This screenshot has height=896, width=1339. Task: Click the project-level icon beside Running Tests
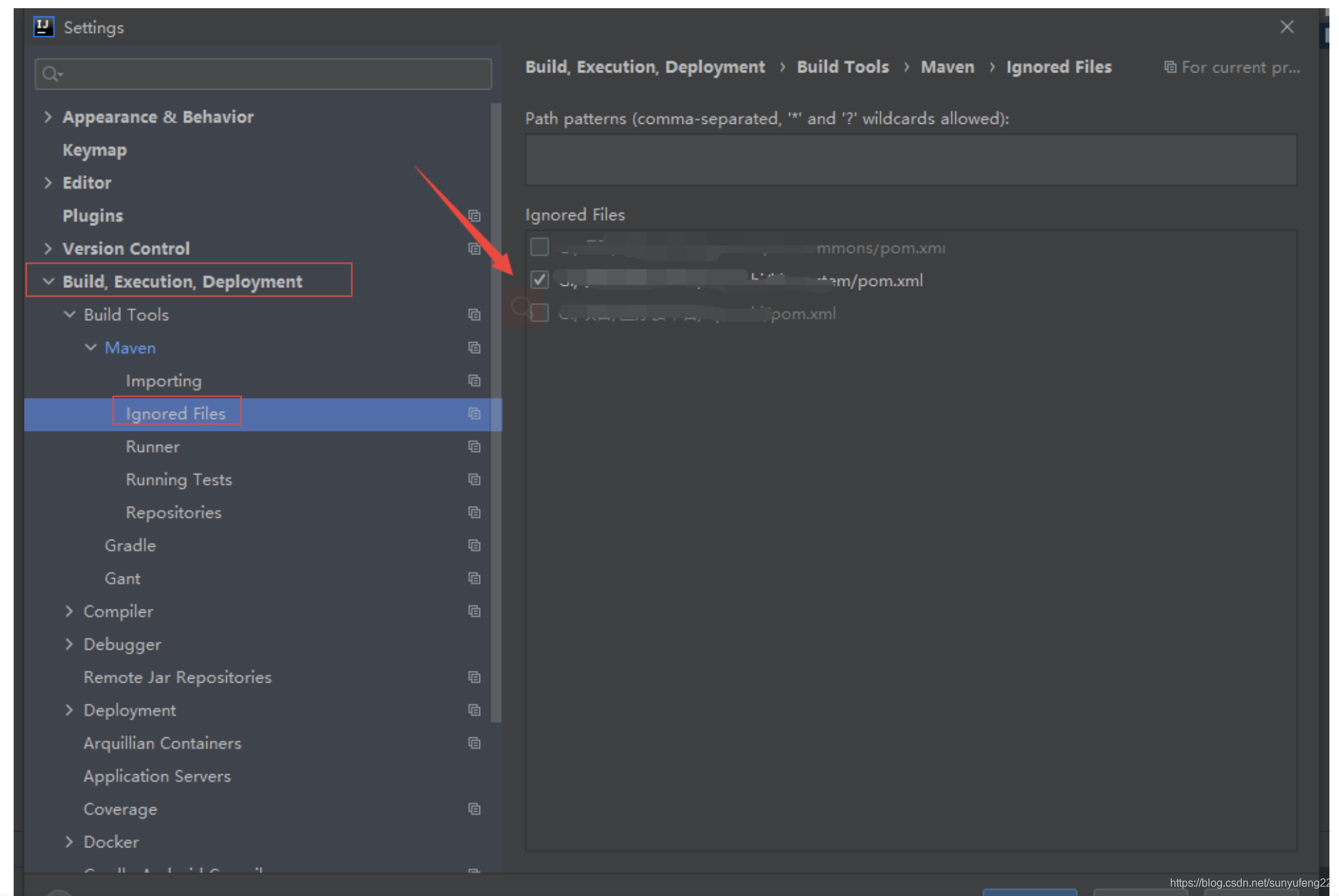point(474,479)
